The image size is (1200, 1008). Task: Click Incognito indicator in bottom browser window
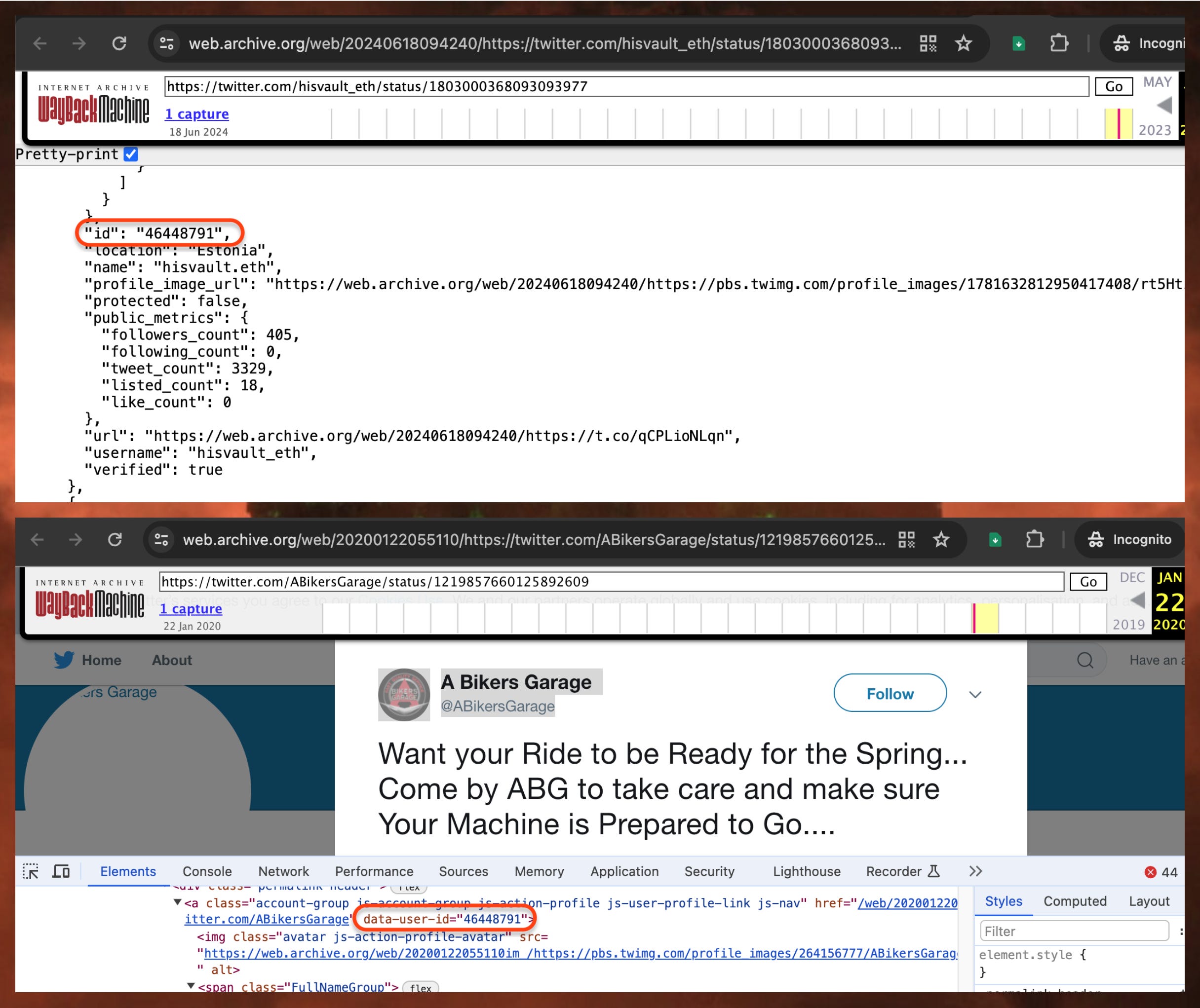coord(1129,539)
